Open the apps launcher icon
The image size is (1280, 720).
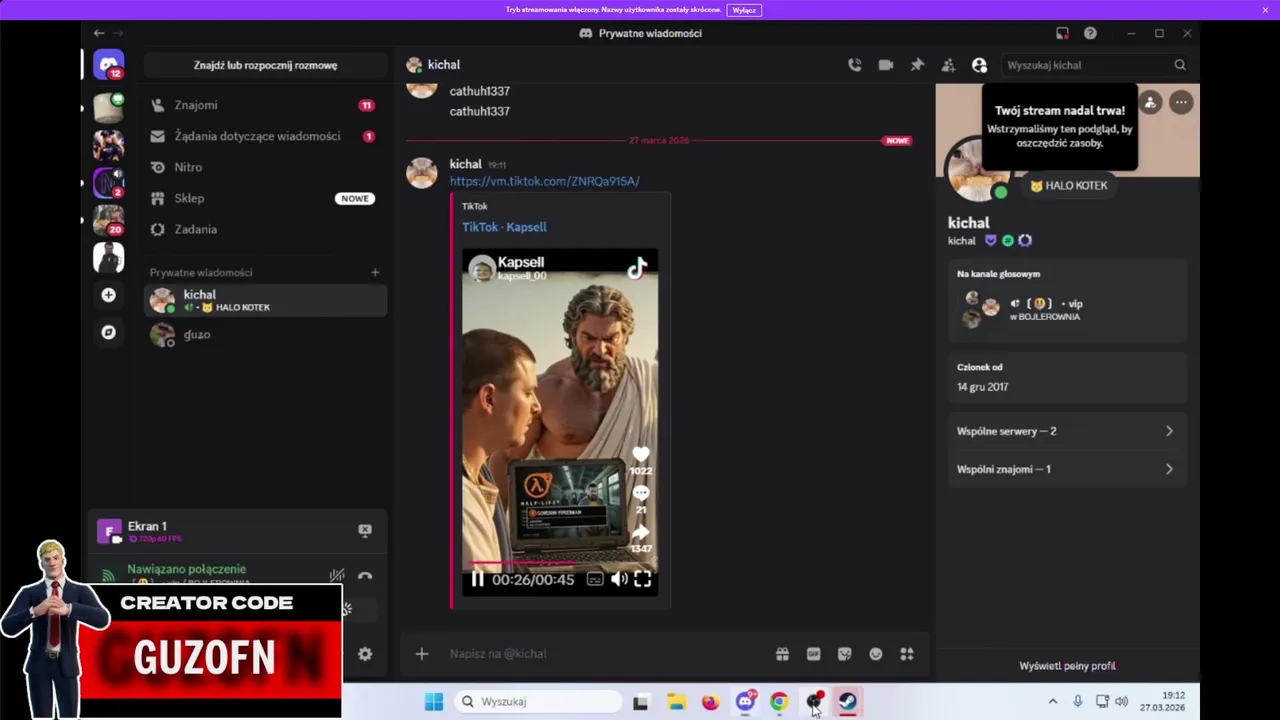(x=907, y=654)
